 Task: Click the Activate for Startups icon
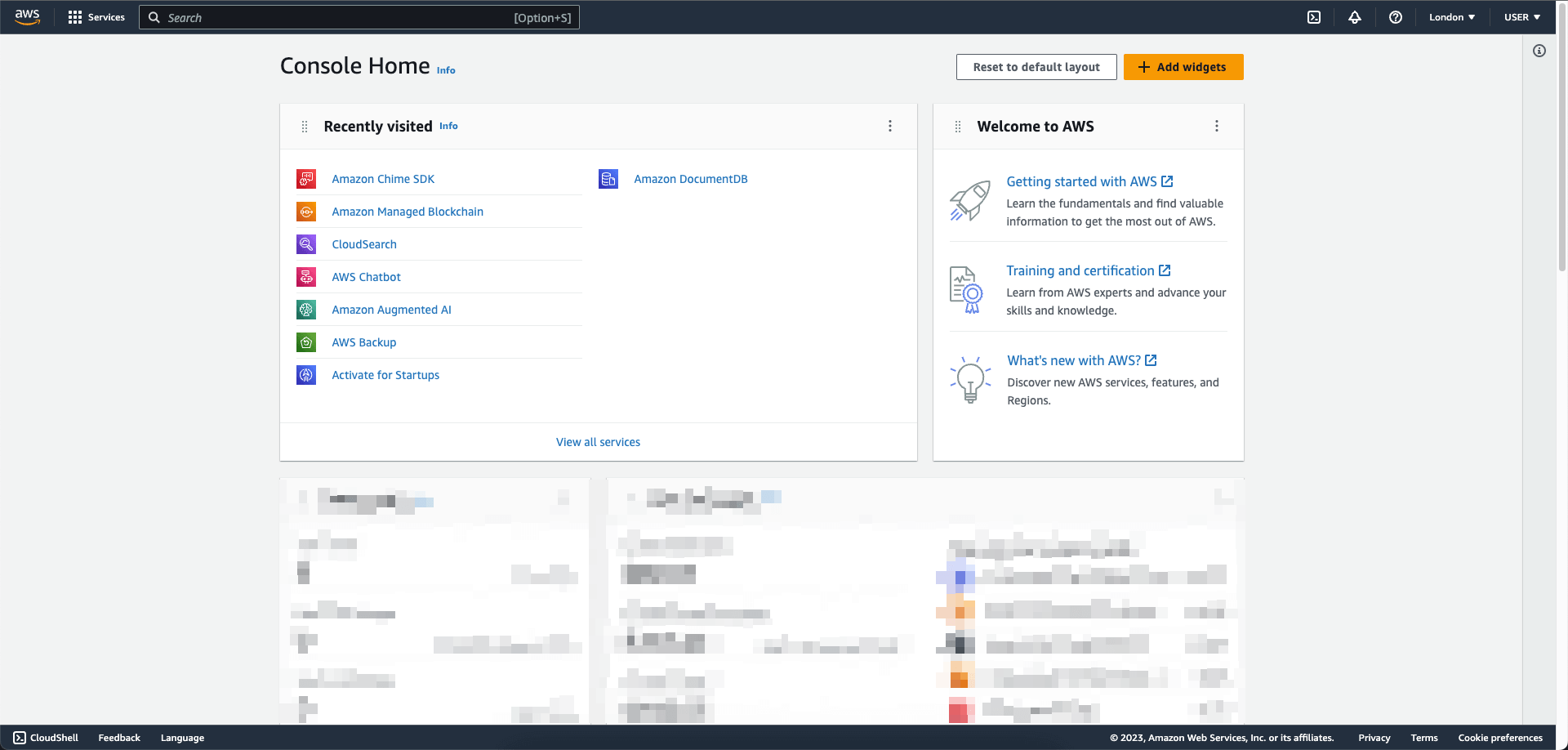(x=306, y=375)
